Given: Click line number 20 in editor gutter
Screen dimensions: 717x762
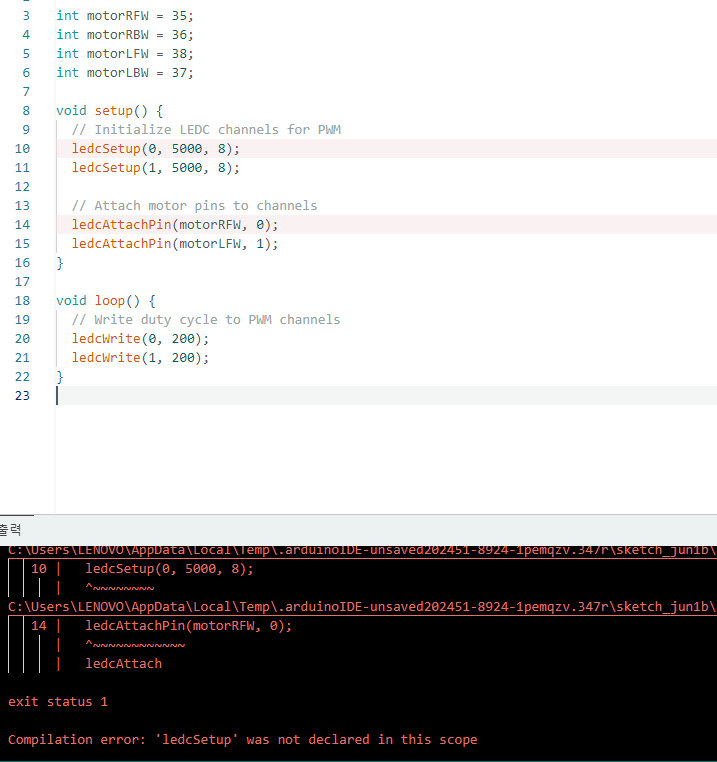Looking at the screenshot, I should pos(22,339).
